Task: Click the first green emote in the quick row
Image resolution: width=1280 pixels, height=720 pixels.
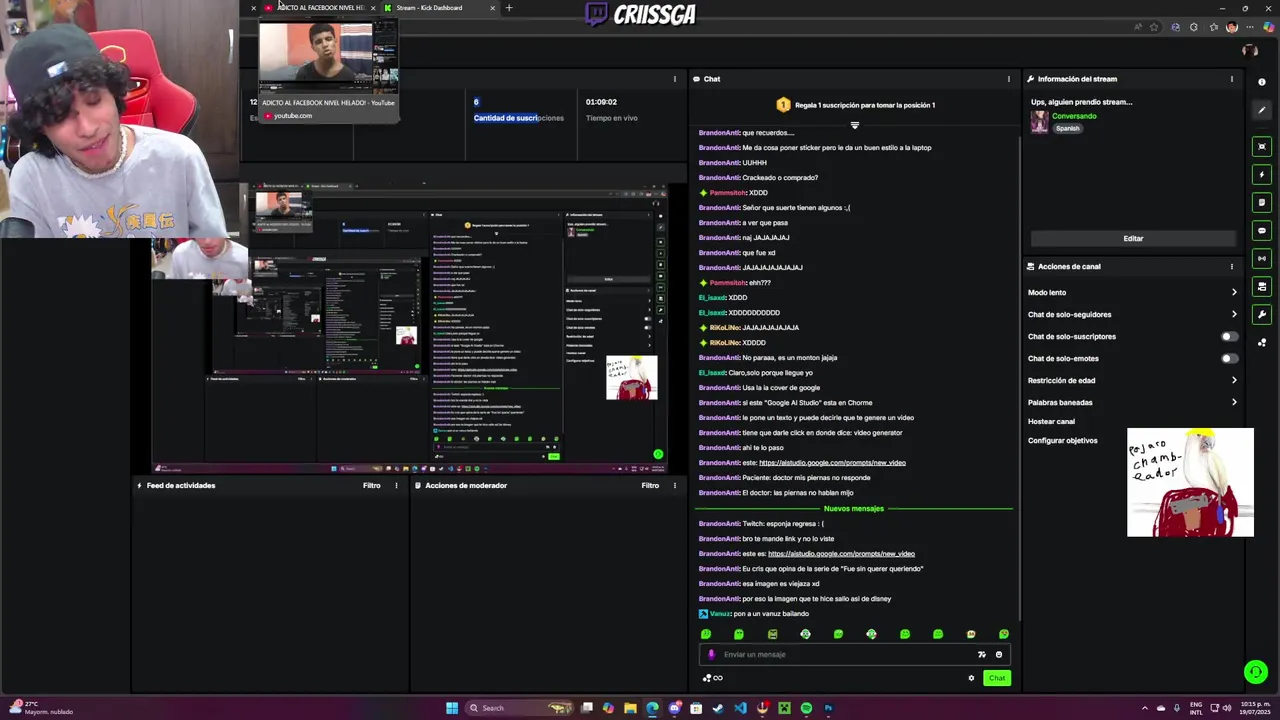Action: (706, 634)
